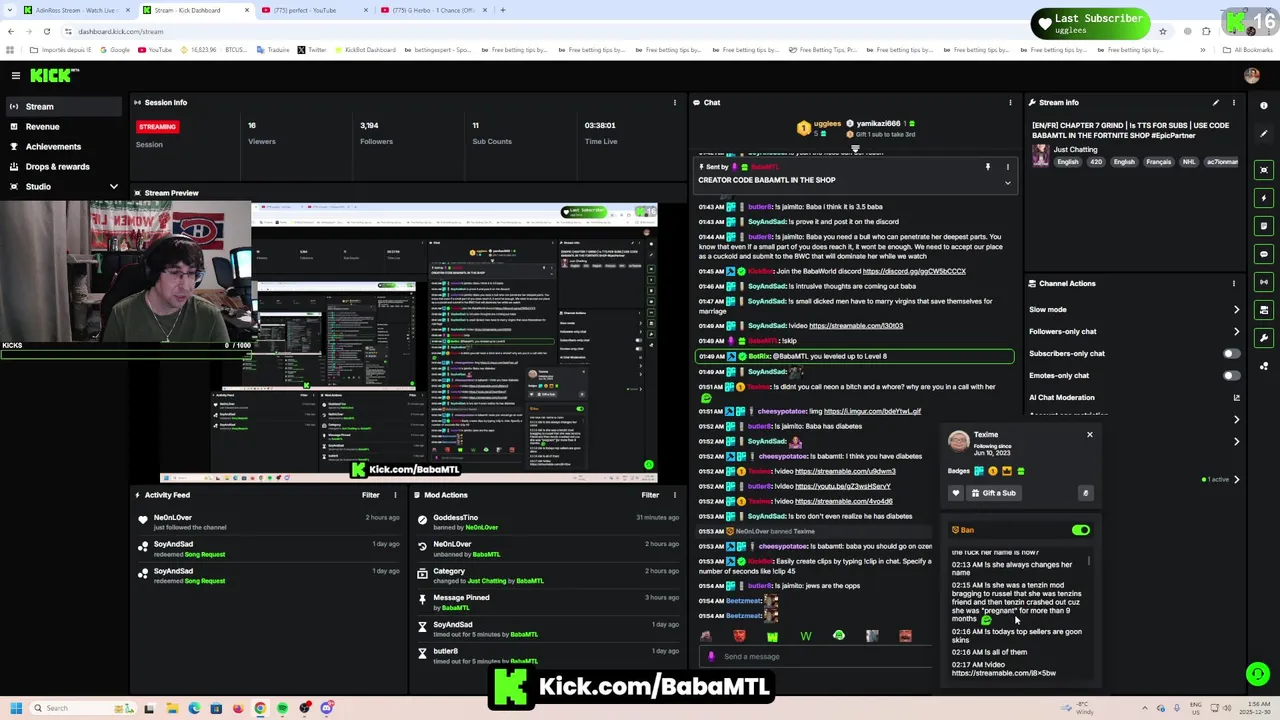The image size is (1280, 720).
Task: Collapse chat leaderboard handle below ugglees
Action: click(855, 149)
